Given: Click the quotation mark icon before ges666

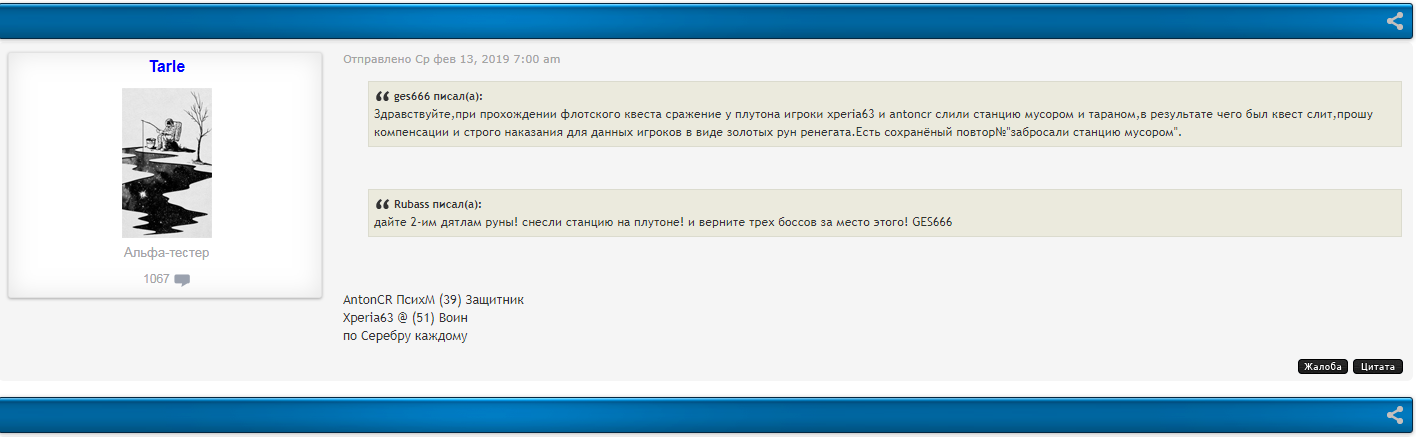Looking at the screenshot, I should point(382,97).
